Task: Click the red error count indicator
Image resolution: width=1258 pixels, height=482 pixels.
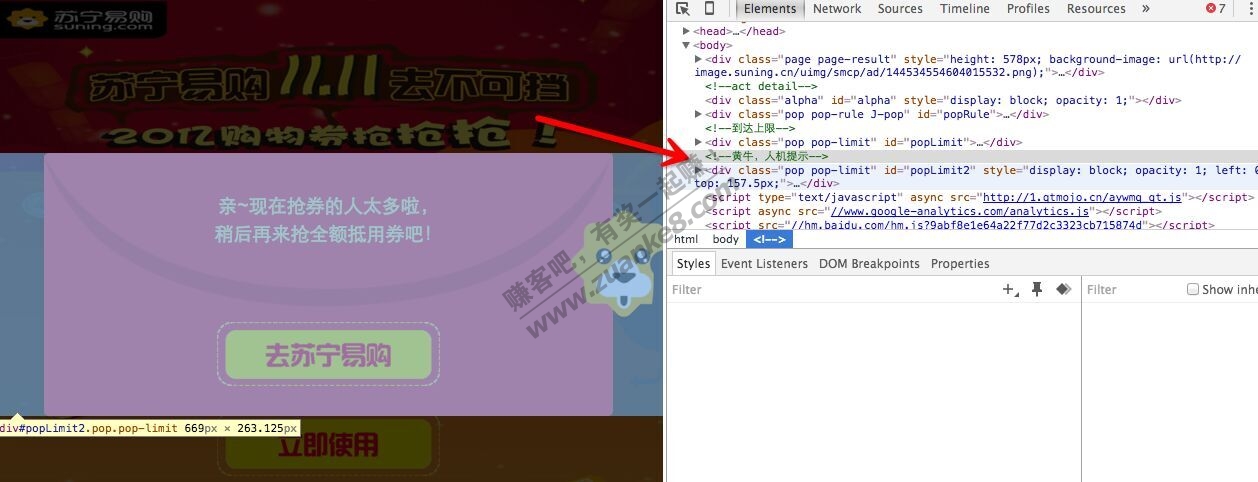Action: [1214, 9]
